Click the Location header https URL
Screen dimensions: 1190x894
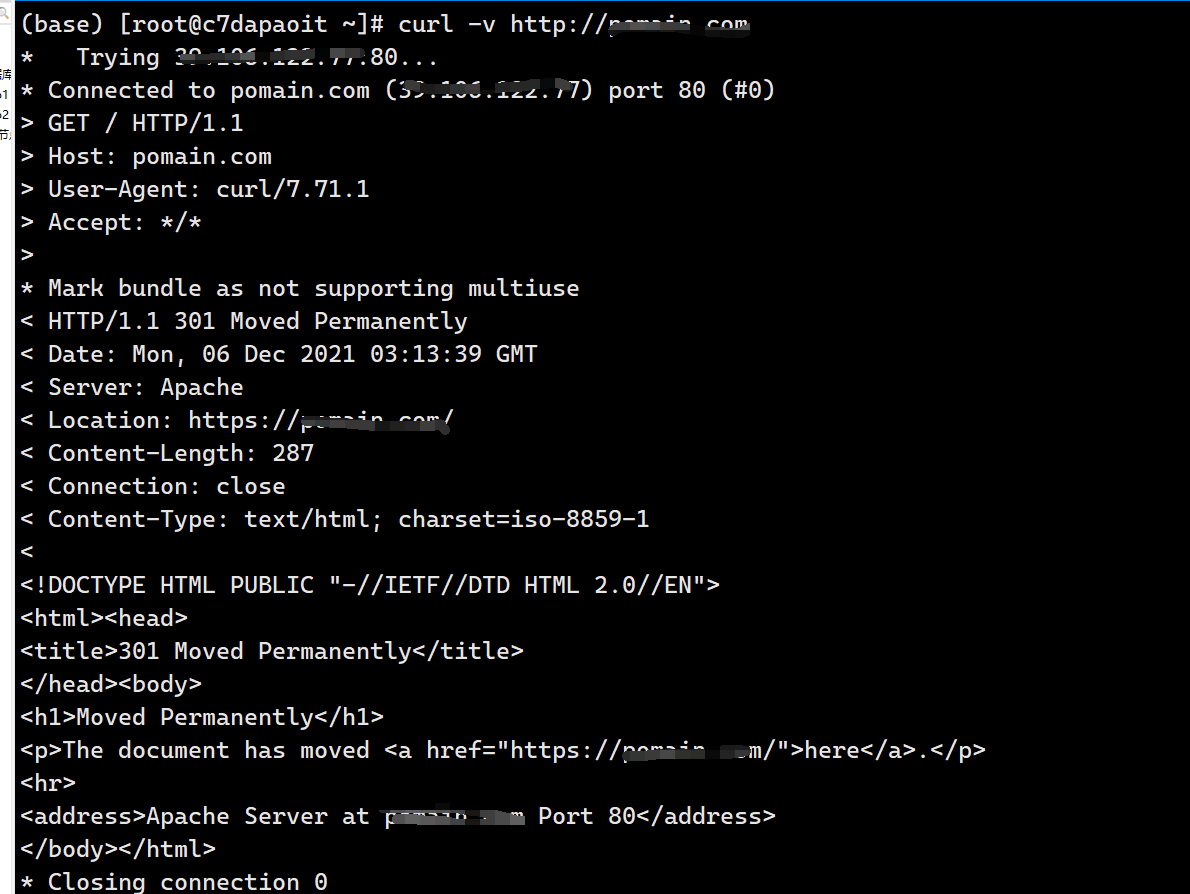(321, 420)
